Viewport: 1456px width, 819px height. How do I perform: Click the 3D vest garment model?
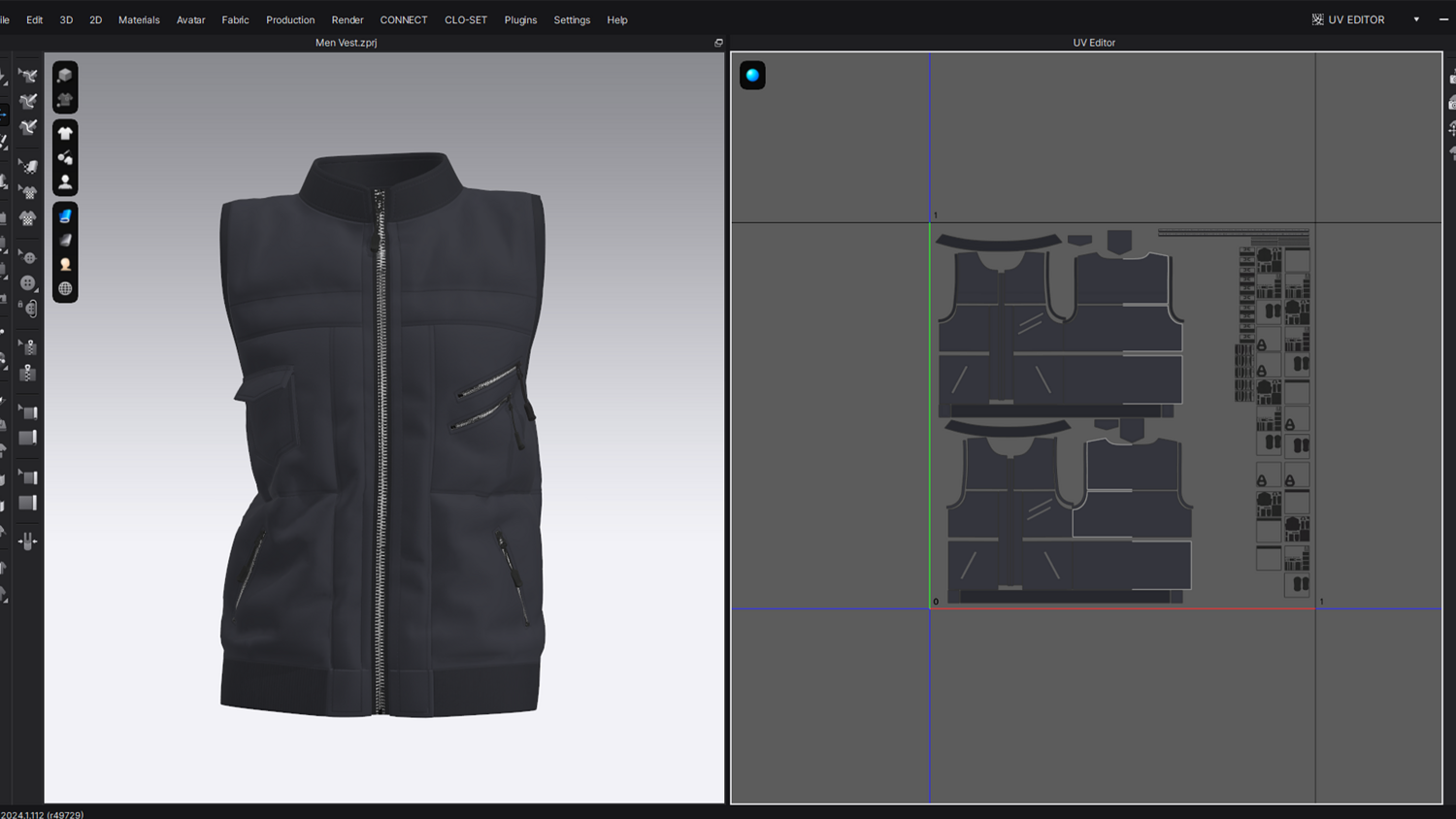(382, 434)
